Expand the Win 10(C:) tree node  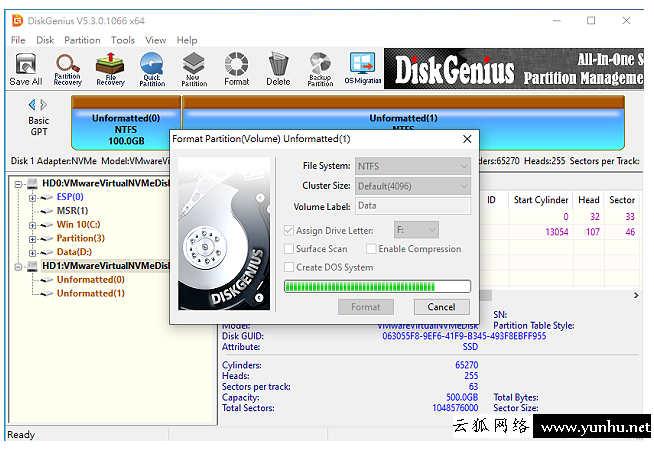[x=32, y=225]
